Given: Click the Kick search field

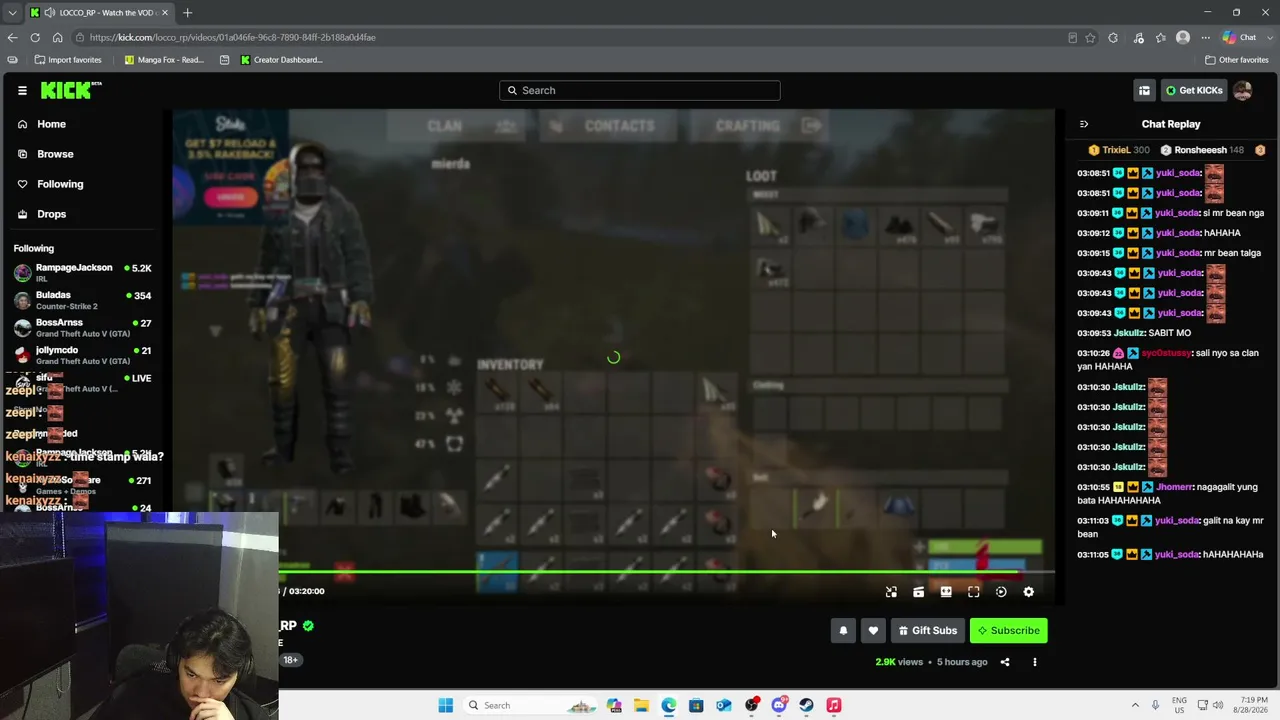Looking at the screenshot, I should click(x=640, y=90).
